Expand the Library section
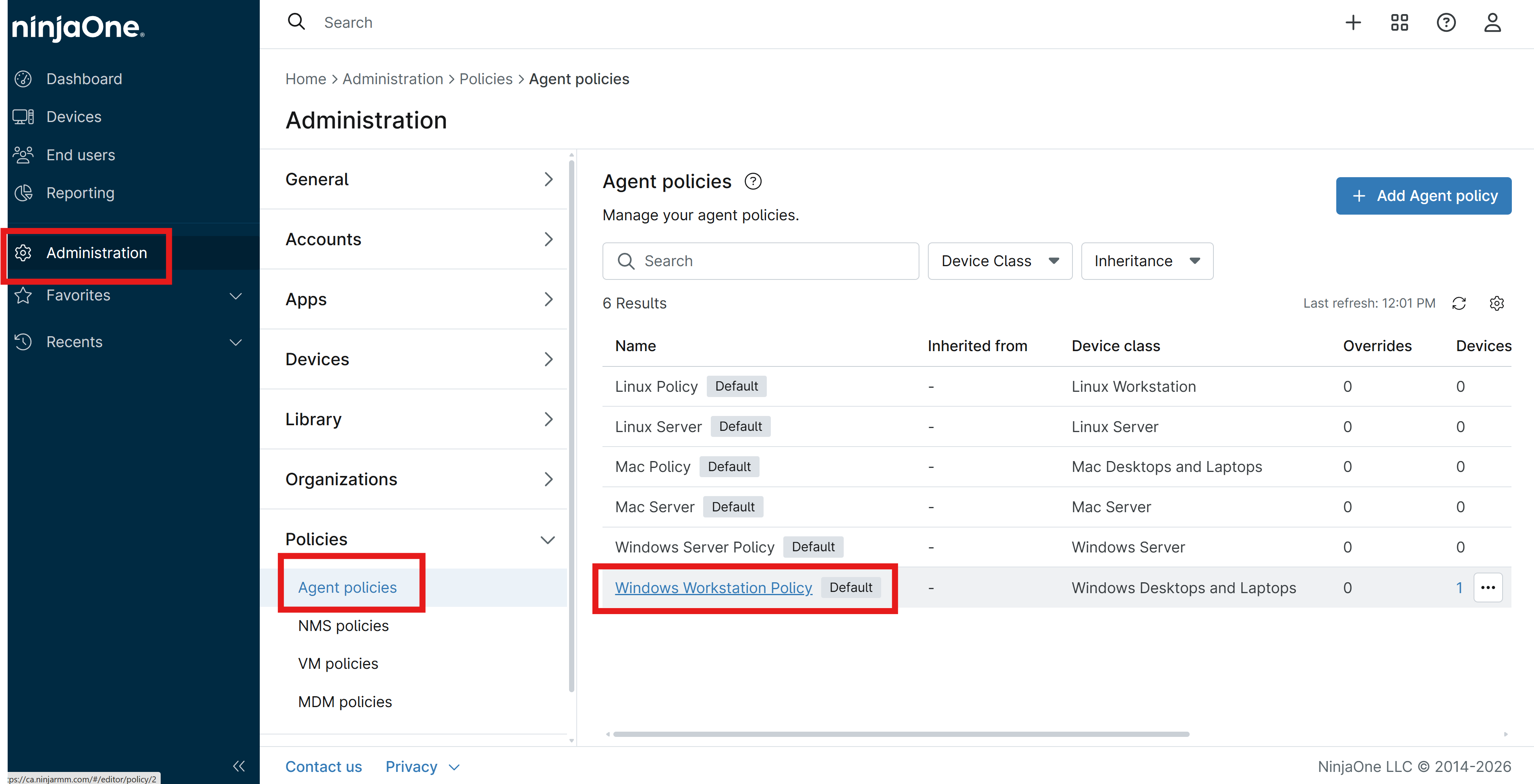The image size is (1534, 784). (413, 419)
